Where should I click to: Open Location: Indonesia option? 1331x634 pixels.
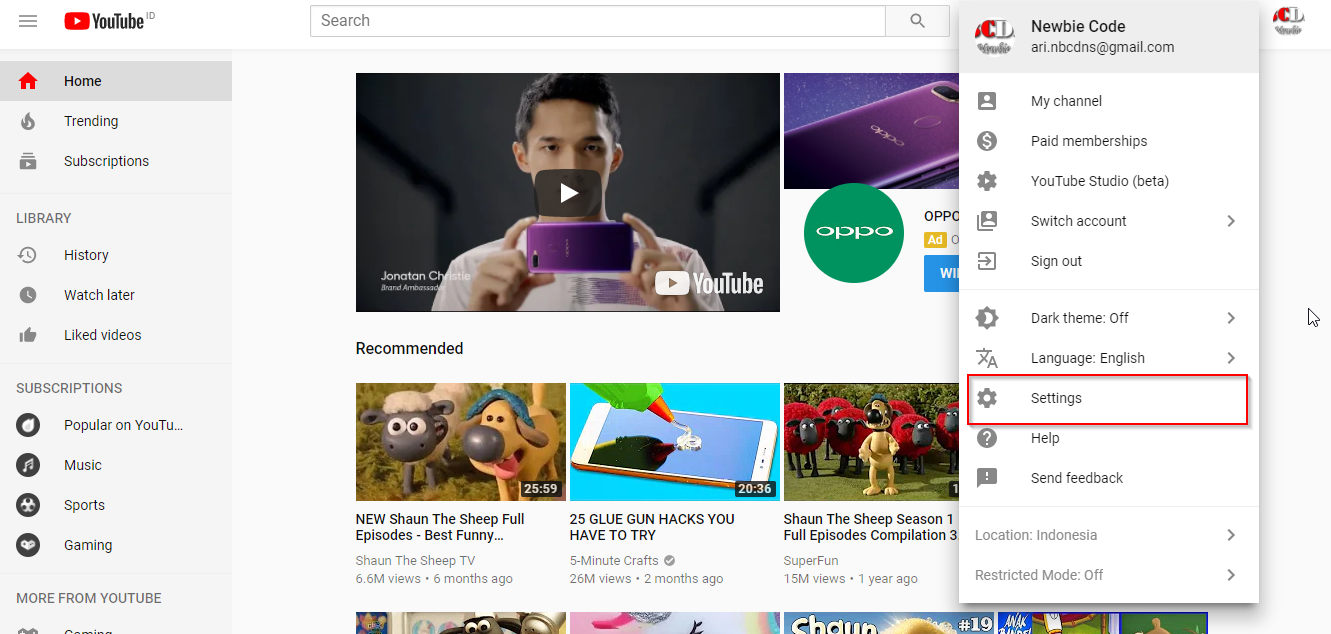(1109, 535)
